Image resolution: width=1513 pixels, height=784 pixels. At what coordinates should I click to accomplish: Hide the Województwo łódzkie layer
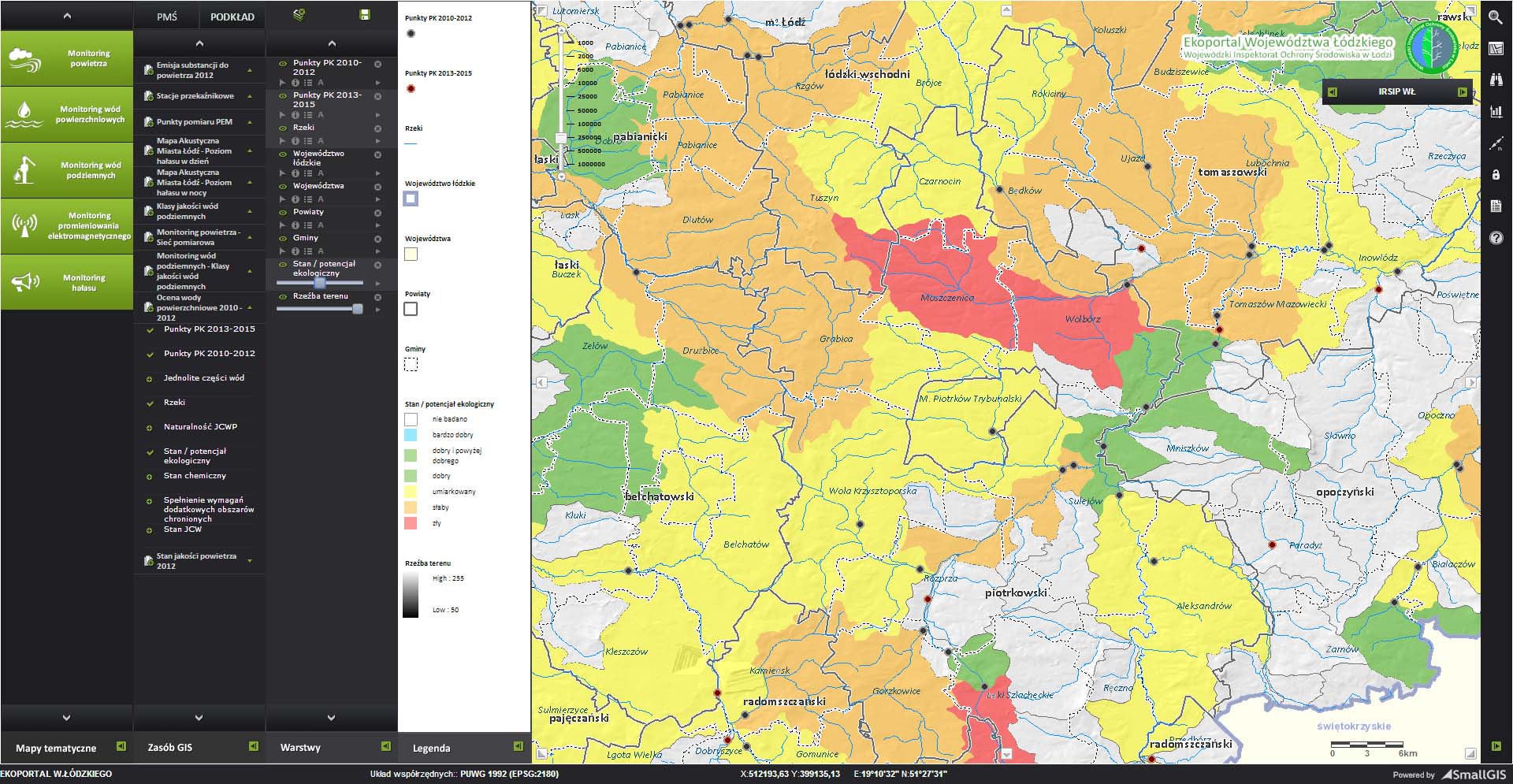[283, 154]
